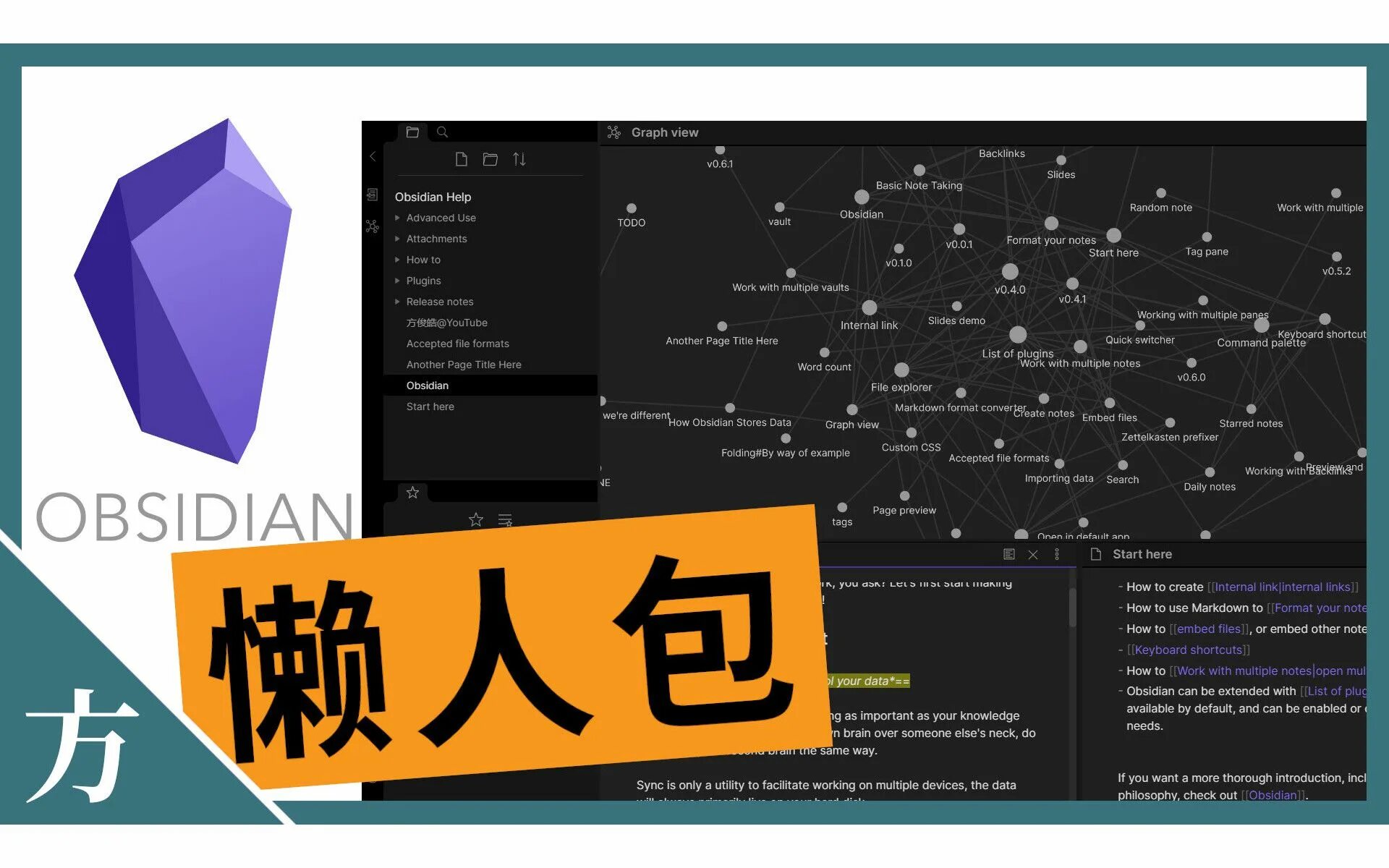Open more options for the note pane
The height and width of the screenshot is (868, 1389).
[1057, 554]
